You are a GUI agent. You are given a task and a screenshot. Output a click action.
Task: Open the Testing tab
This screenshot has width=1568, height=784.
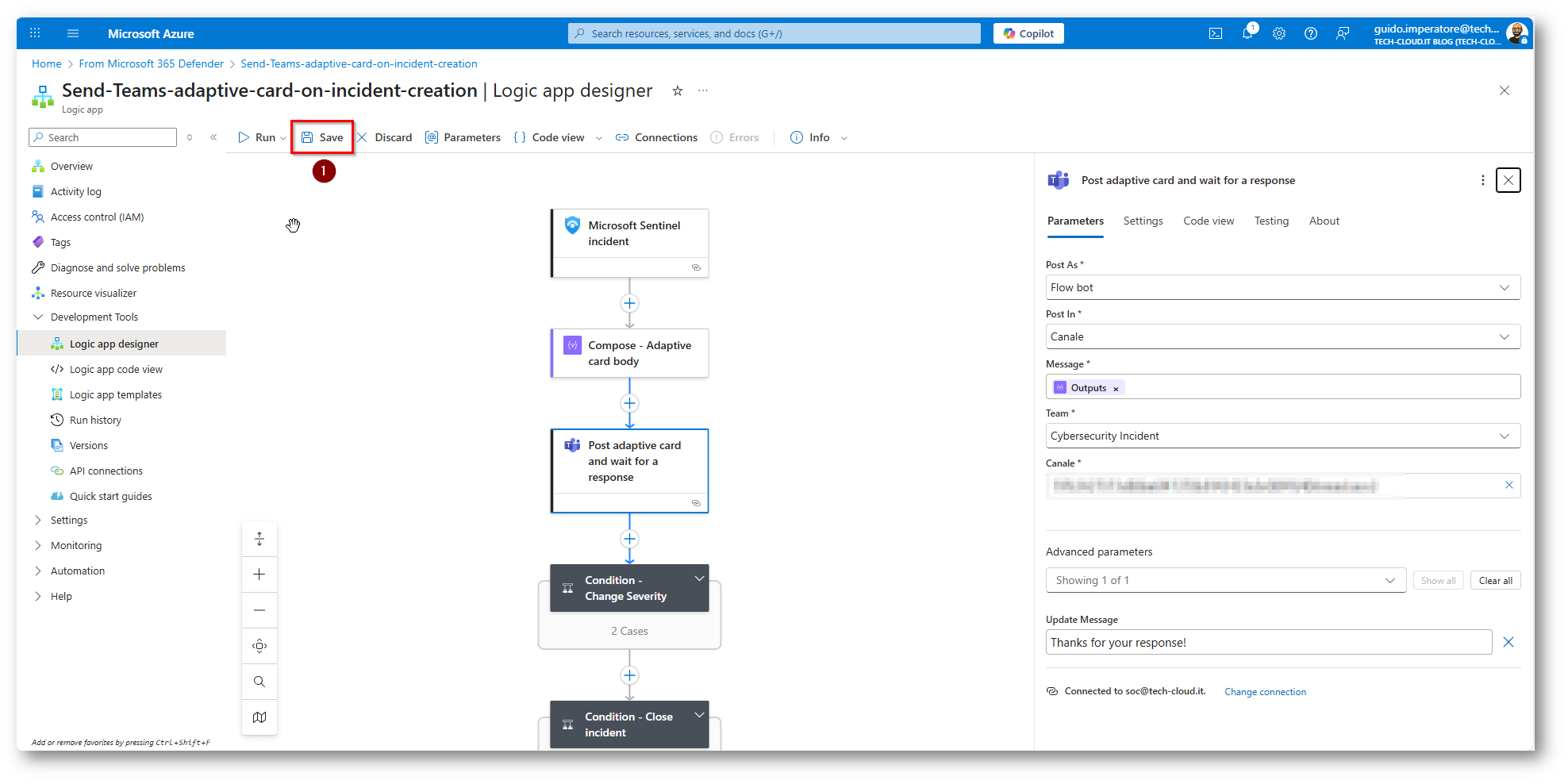pos(1271,221)
